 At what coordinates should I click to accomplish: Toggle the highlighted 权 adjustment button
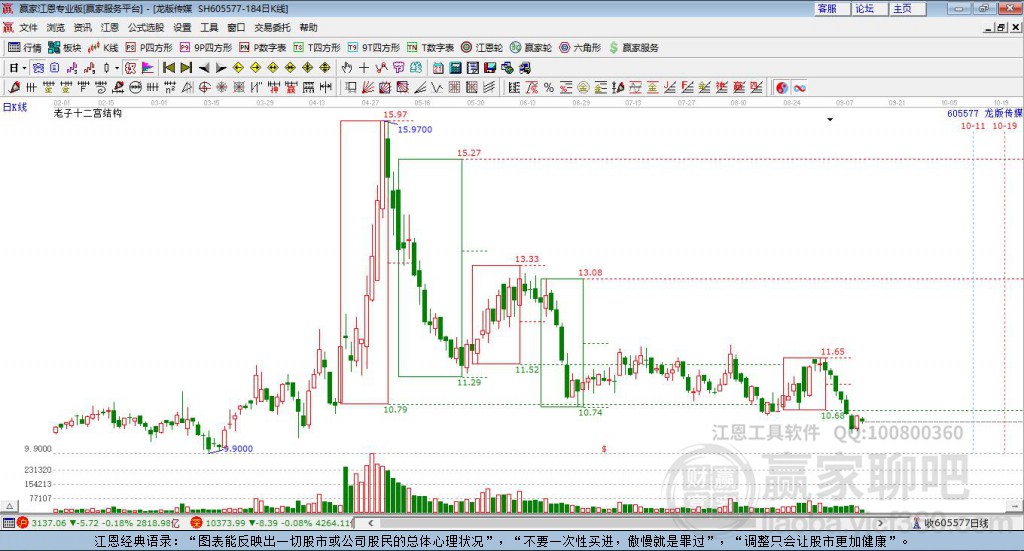tap(131, 68)
